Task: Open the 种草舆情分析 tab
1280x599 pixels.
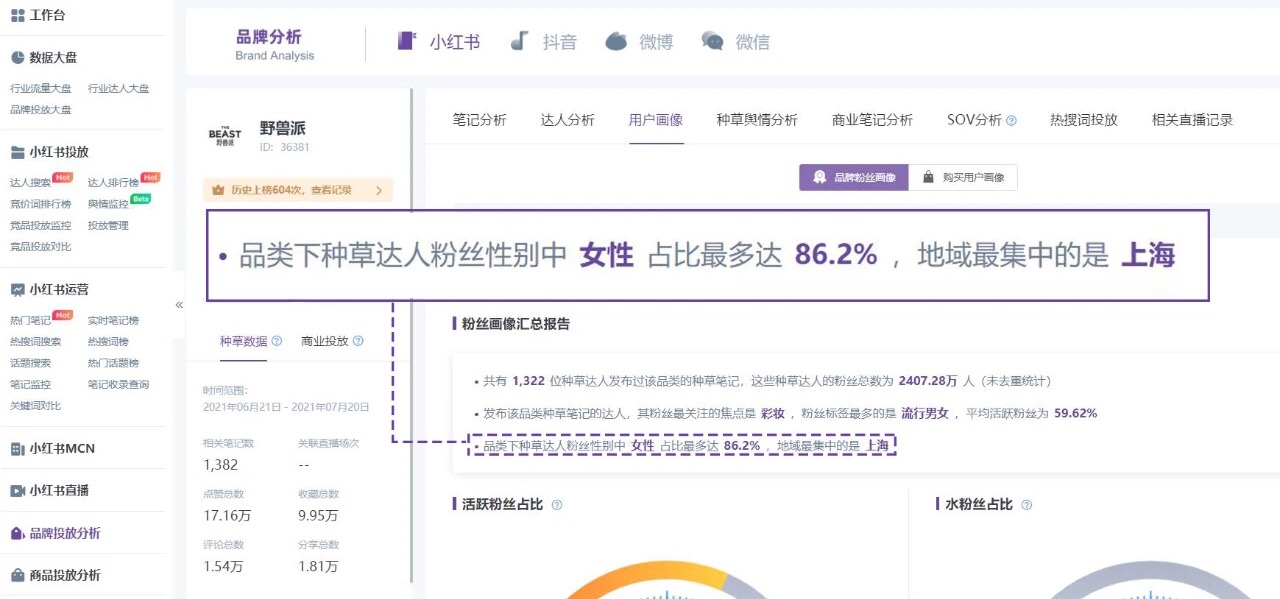Action: coord(757,120)
